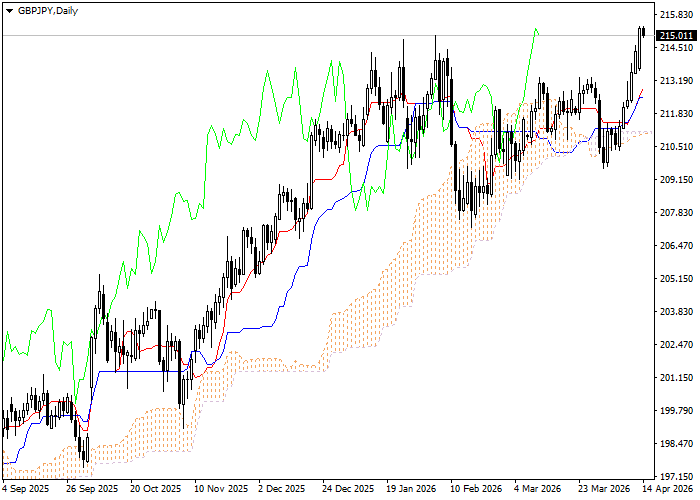Image resolution: width=700 pixels, height=500 pixels.
Task: Click the 10 Feb 2026 date label
Action: pyautogui.click(x=476, y=489)
